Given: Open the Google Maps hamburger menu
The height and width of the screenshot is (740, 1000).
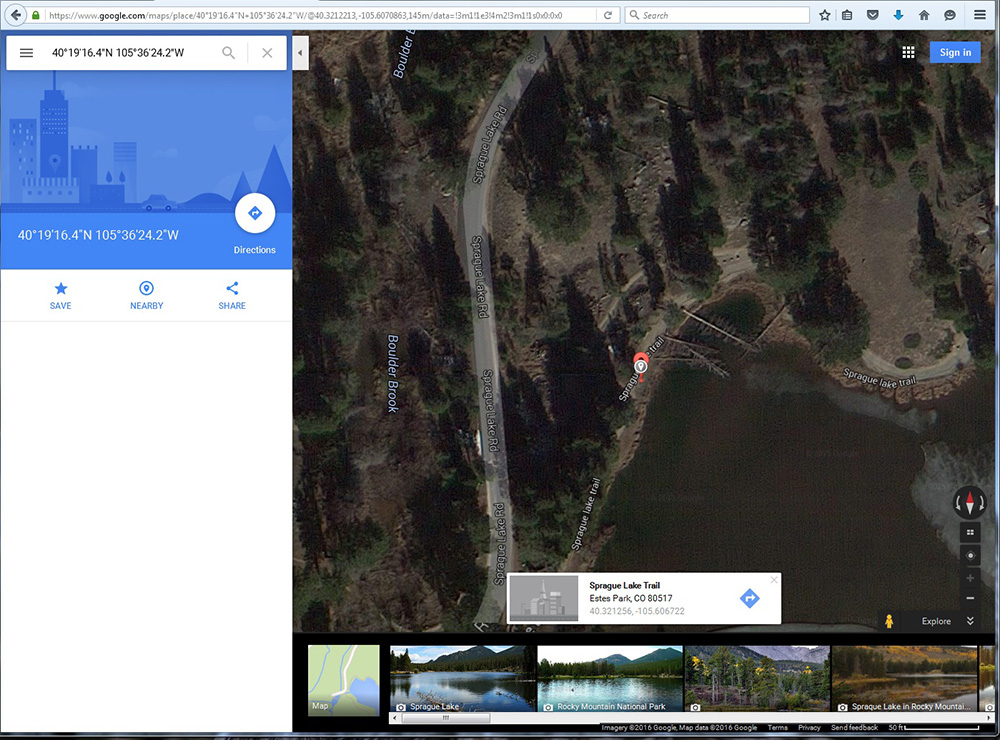Looking at the screenshot, I should (26, 53).
